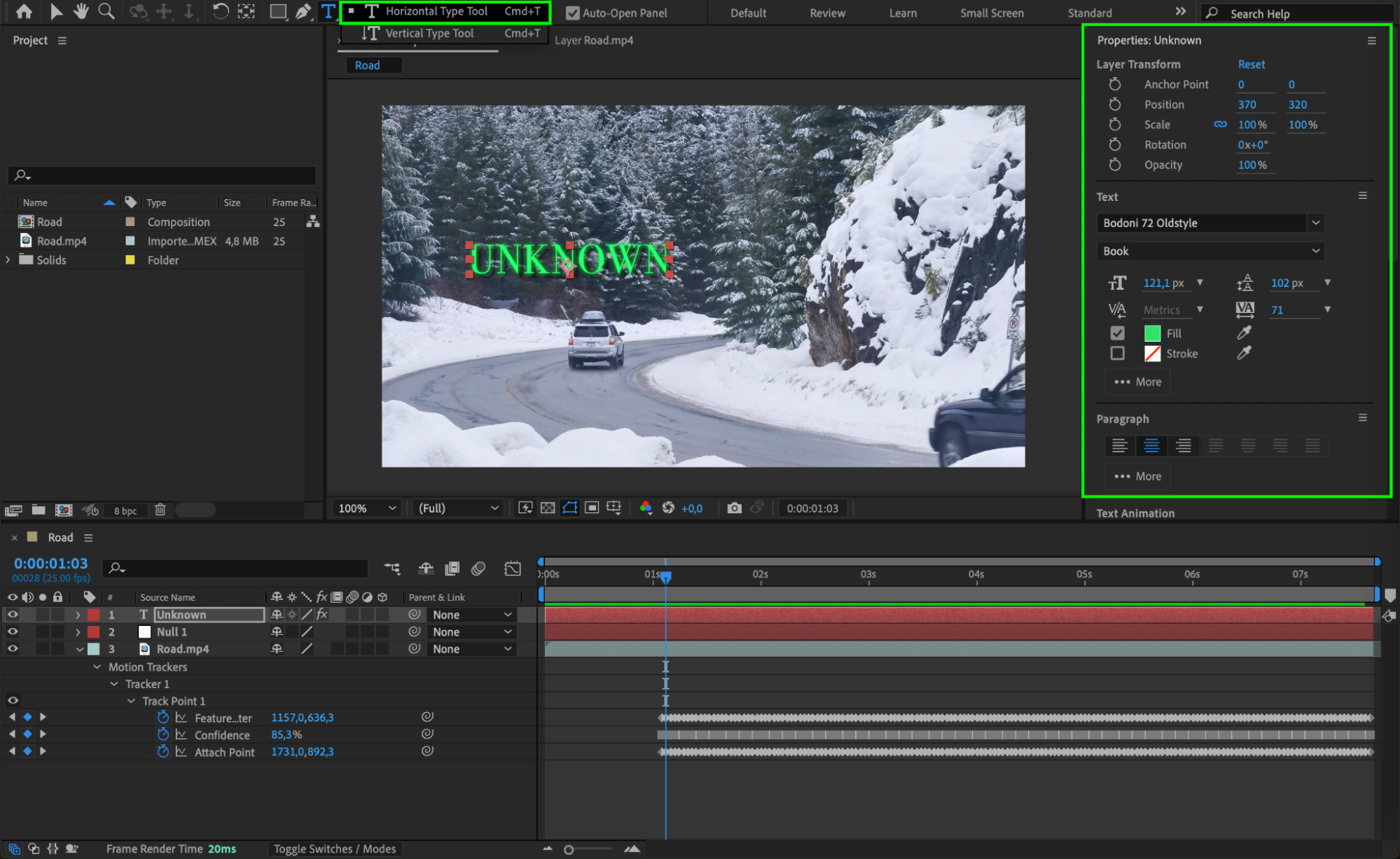1400x859 pixels.
Task: Expand the Null 1 layer properties
Action: [78, 631]
